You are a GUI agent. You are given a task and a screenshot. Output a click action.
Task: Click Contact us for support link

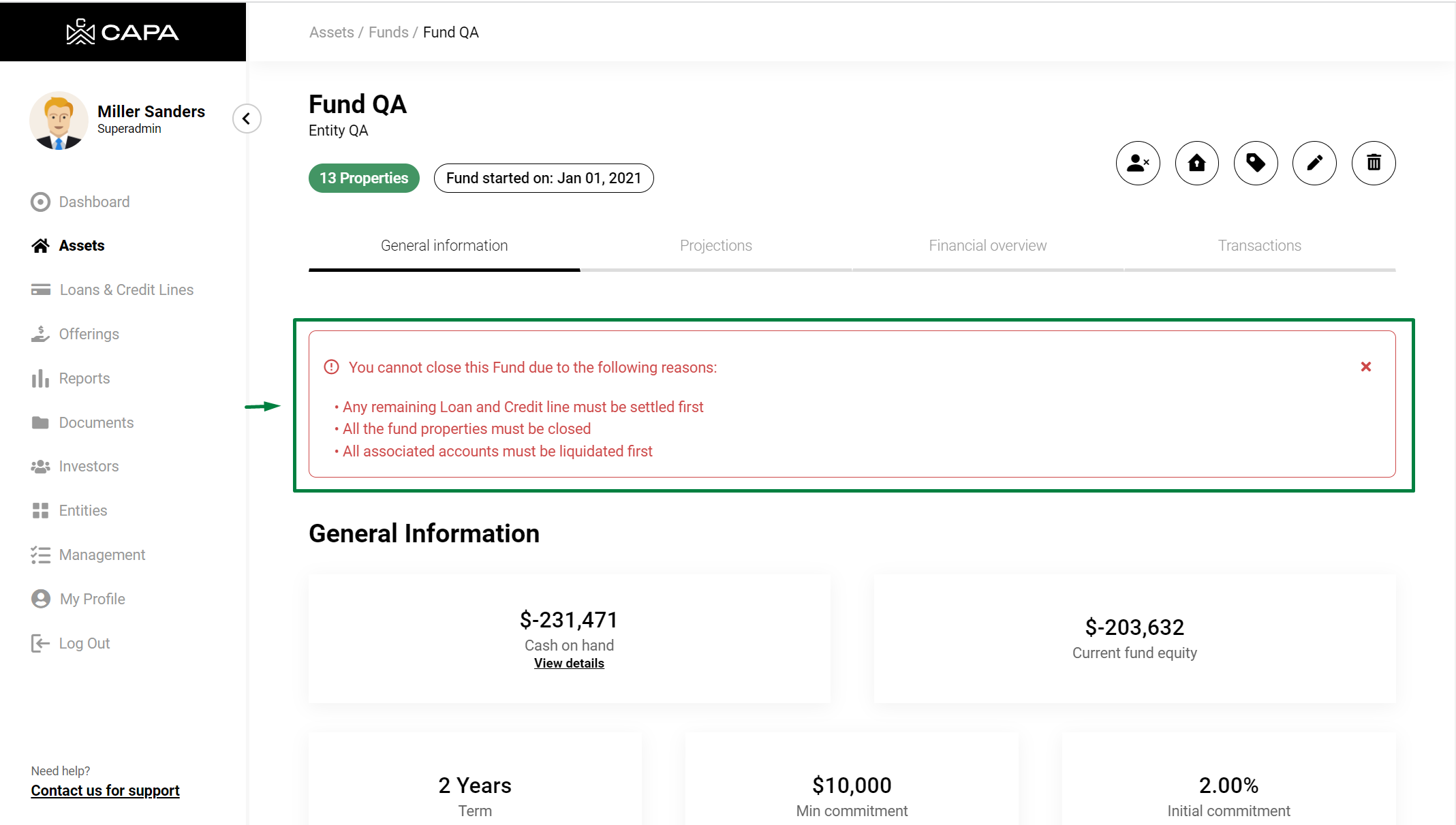point(105,791)
